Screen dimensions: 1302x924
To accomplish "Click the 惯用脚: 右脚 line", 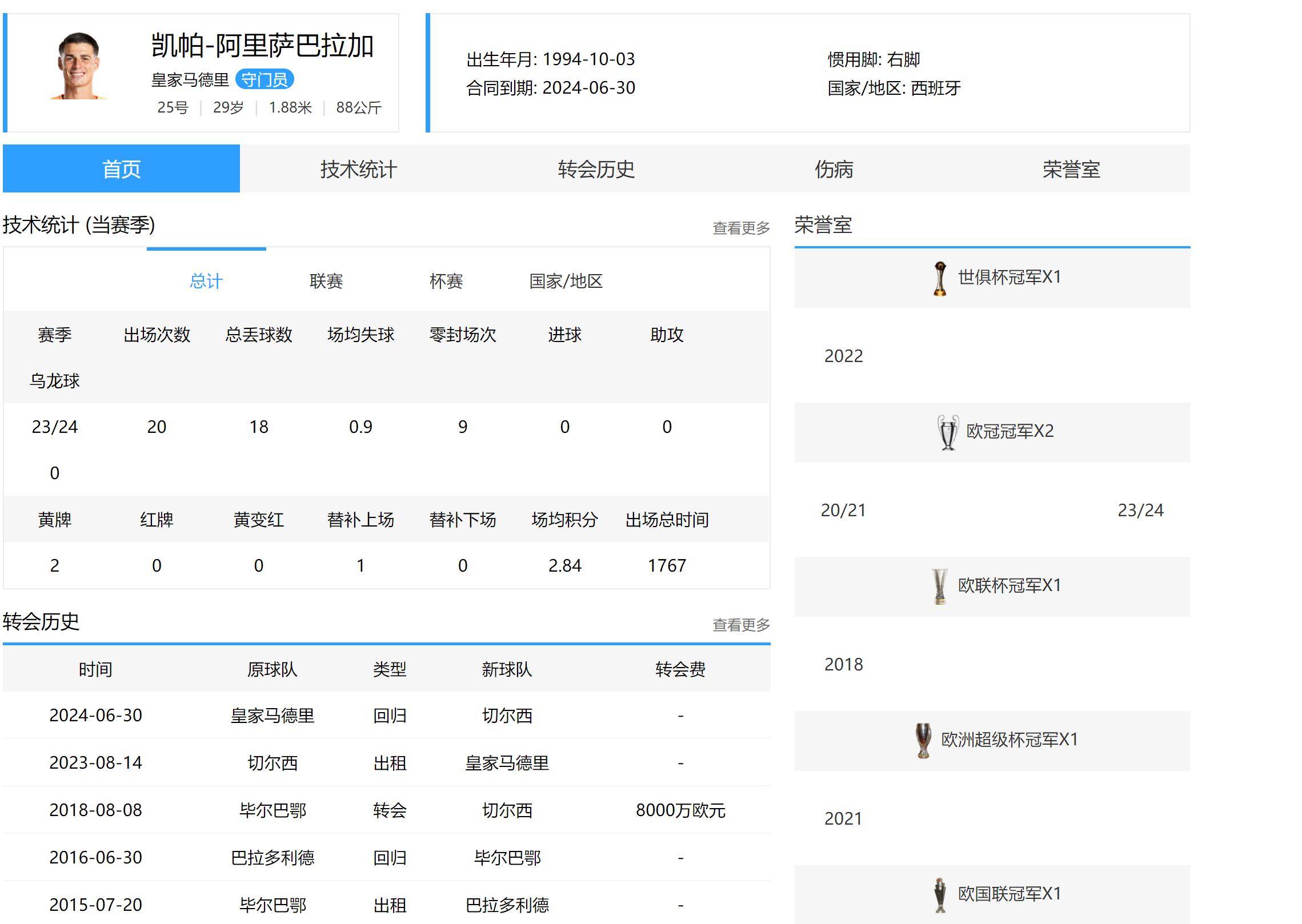I will pyautogui.click(x=874, y=59).
